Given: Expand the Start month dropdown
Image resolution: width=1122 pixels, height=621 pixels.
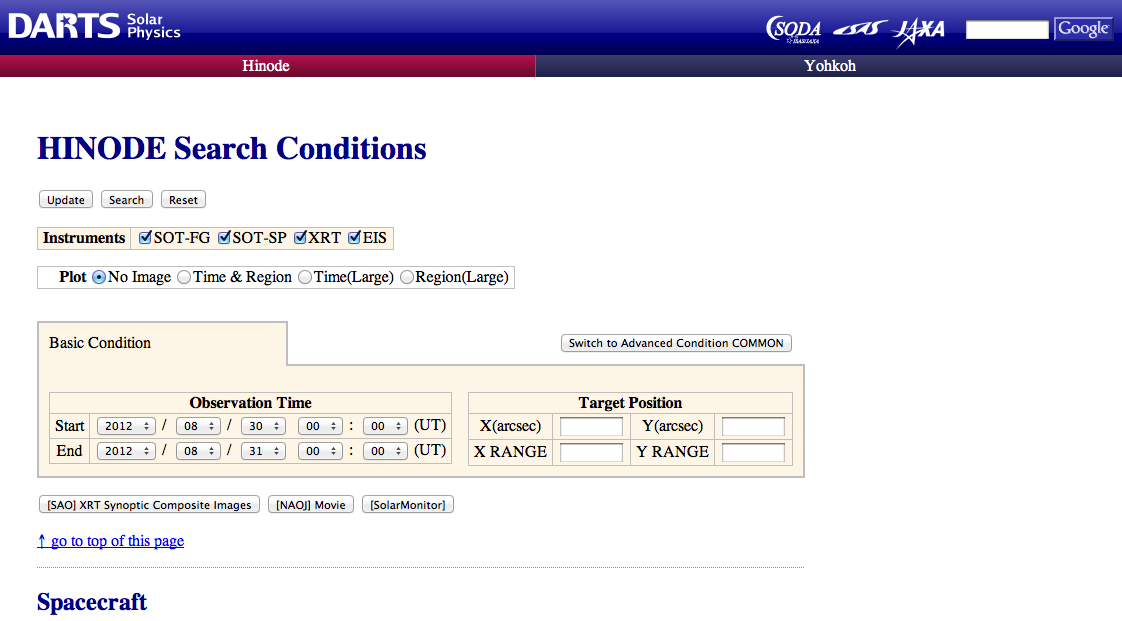Looking at the screenshot, I should tap(198, 426).
